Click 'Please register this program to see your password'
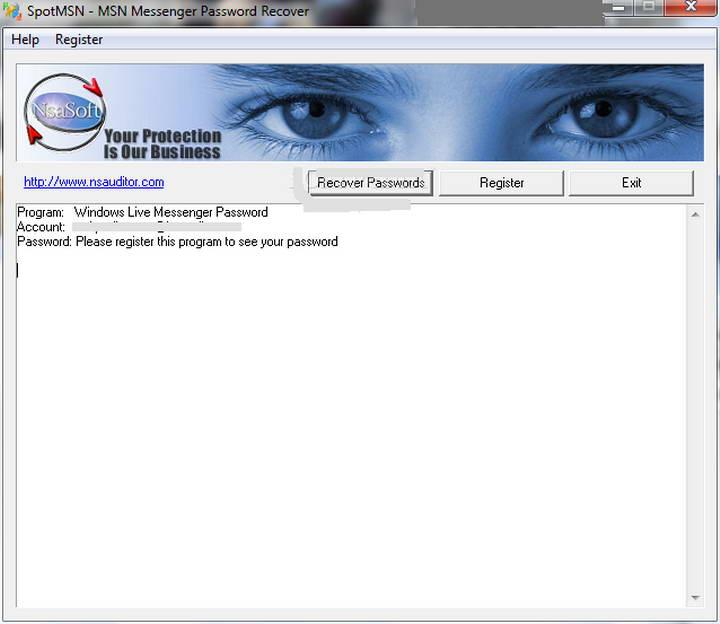Screen dimensions: 720x624 [207, 242]
